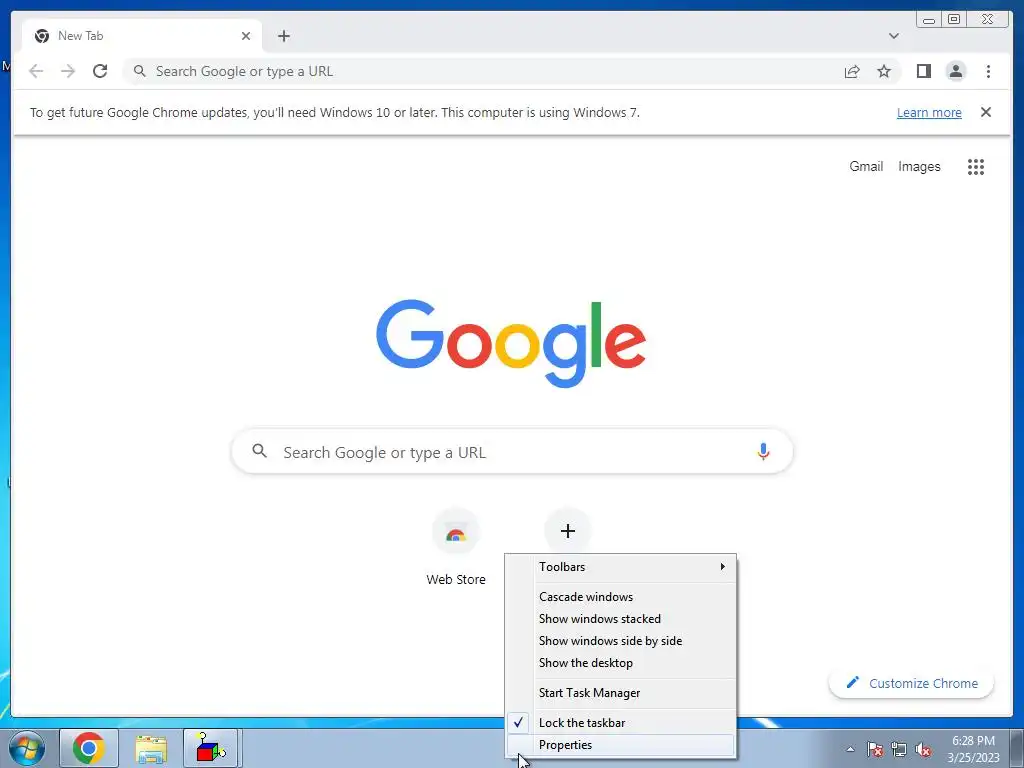The width and height of the screenshot is (1024, 768).
Task: Show hidden system tray icons
Action: click(x=850, y=749)
